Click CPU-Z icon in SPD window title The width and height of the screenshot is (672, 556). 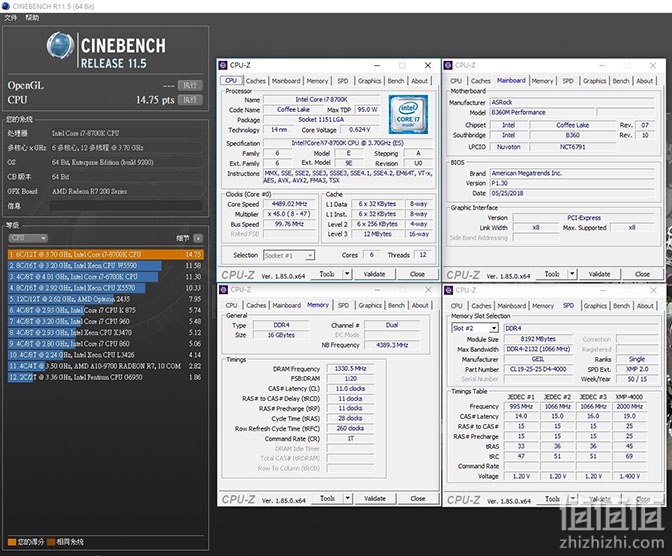point(448,290)
